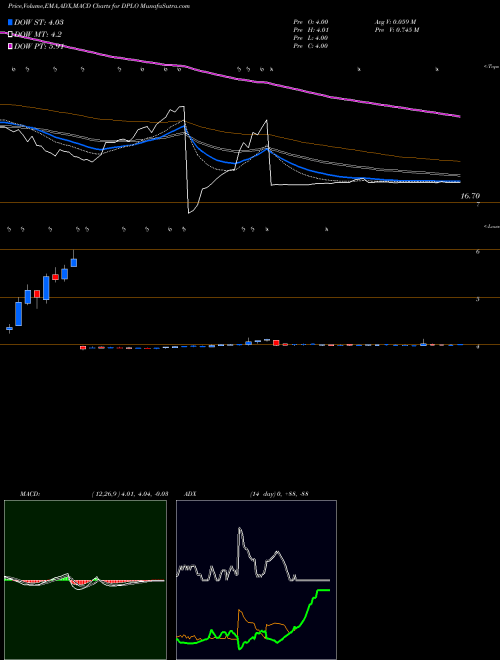
Task: Click the ADX indicator chart panel
Action: click(x=256, y=580)
